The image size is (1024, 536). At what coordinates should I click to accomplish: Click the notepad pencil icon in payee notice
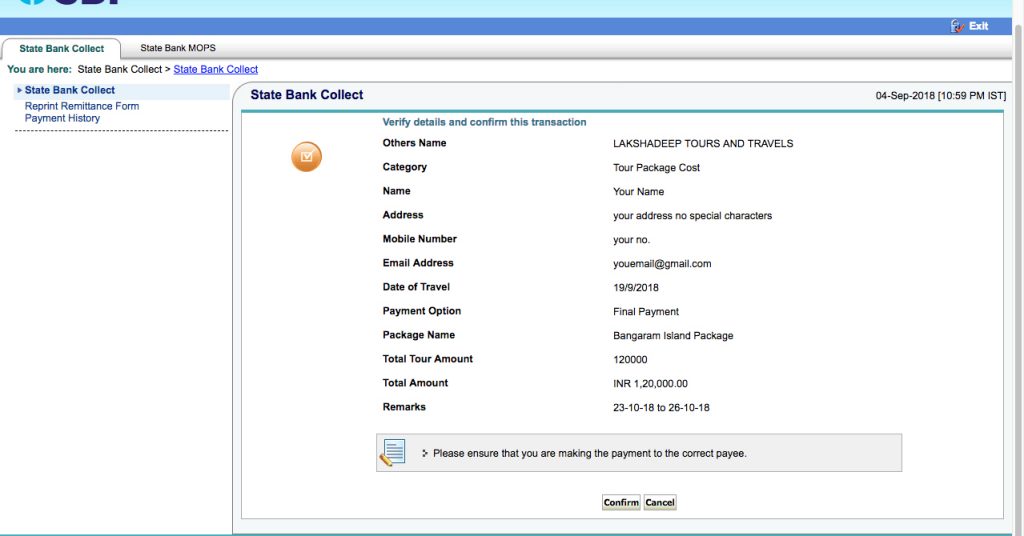pyautogui.click(x=393, y=453)
